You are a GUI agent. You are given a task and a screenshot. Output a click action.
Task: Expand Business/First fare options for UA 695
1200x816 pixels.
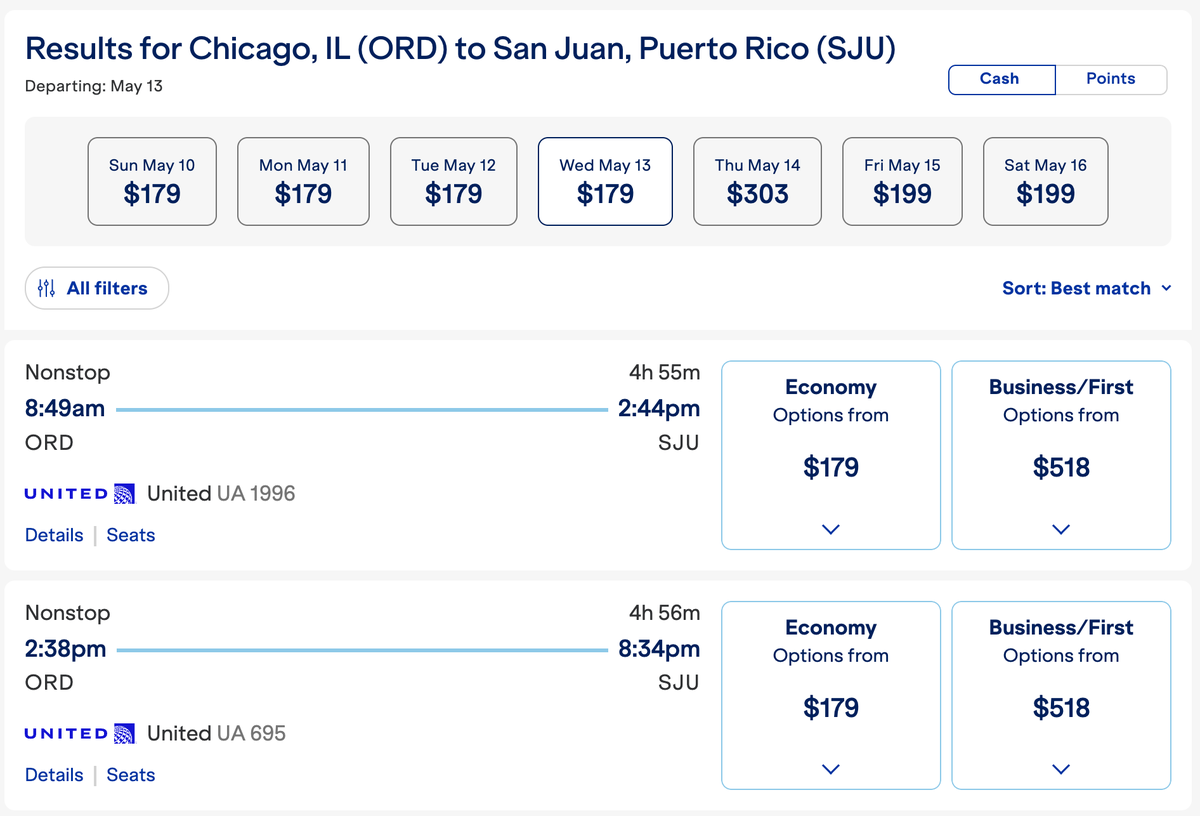(x=1060, y=768)
